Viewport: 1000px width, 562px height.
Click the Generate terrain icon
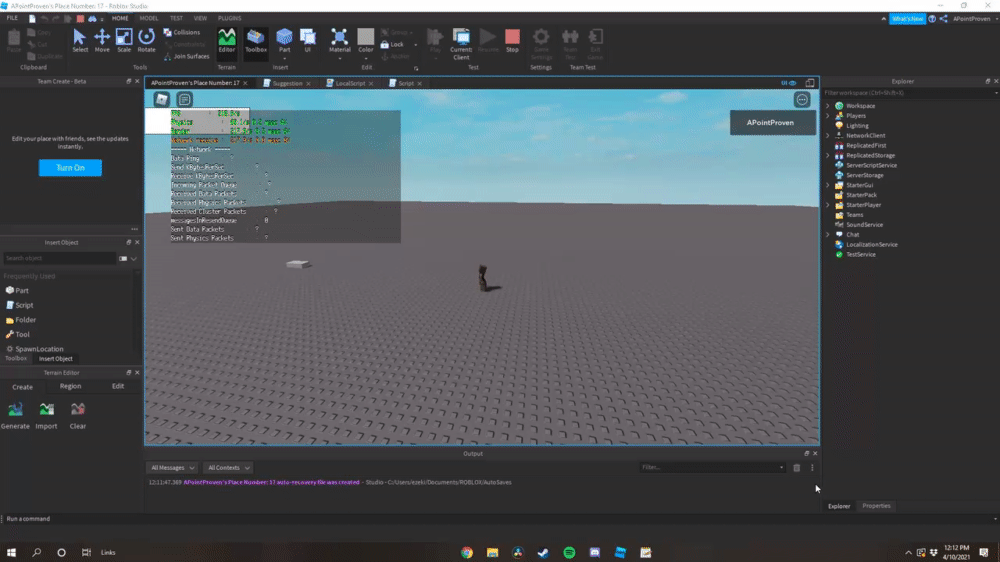tap(15, 415)
